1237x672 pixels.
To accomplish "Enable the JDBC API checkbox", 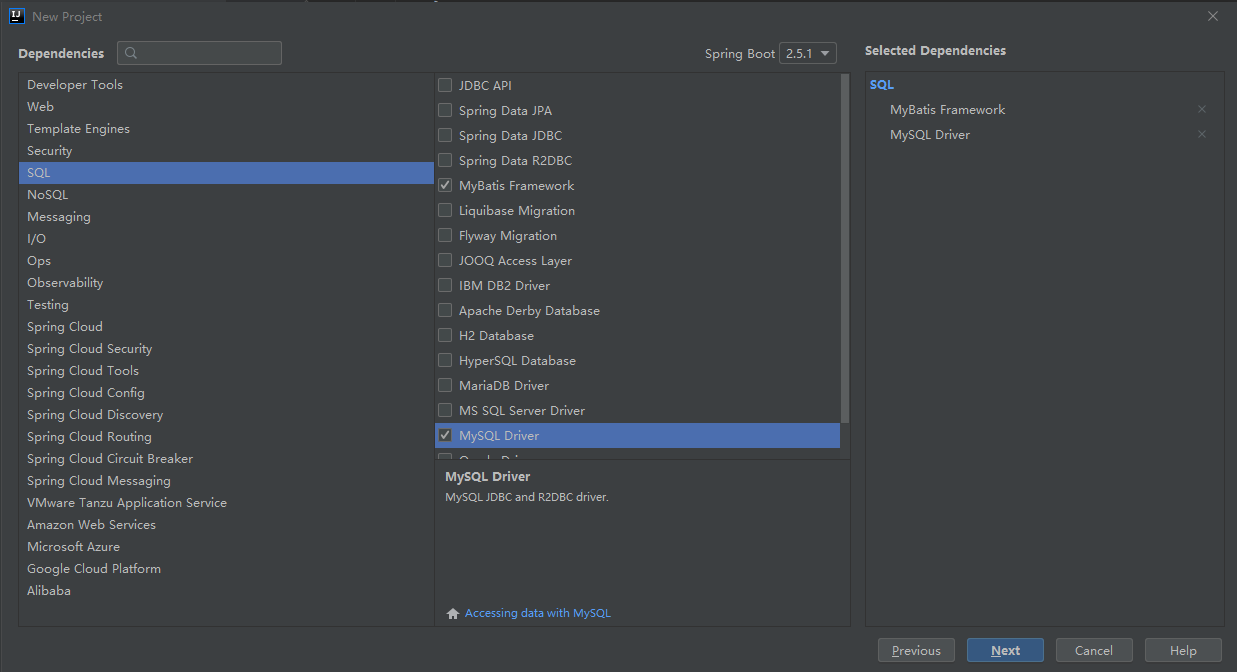I will tap(445, 86).
